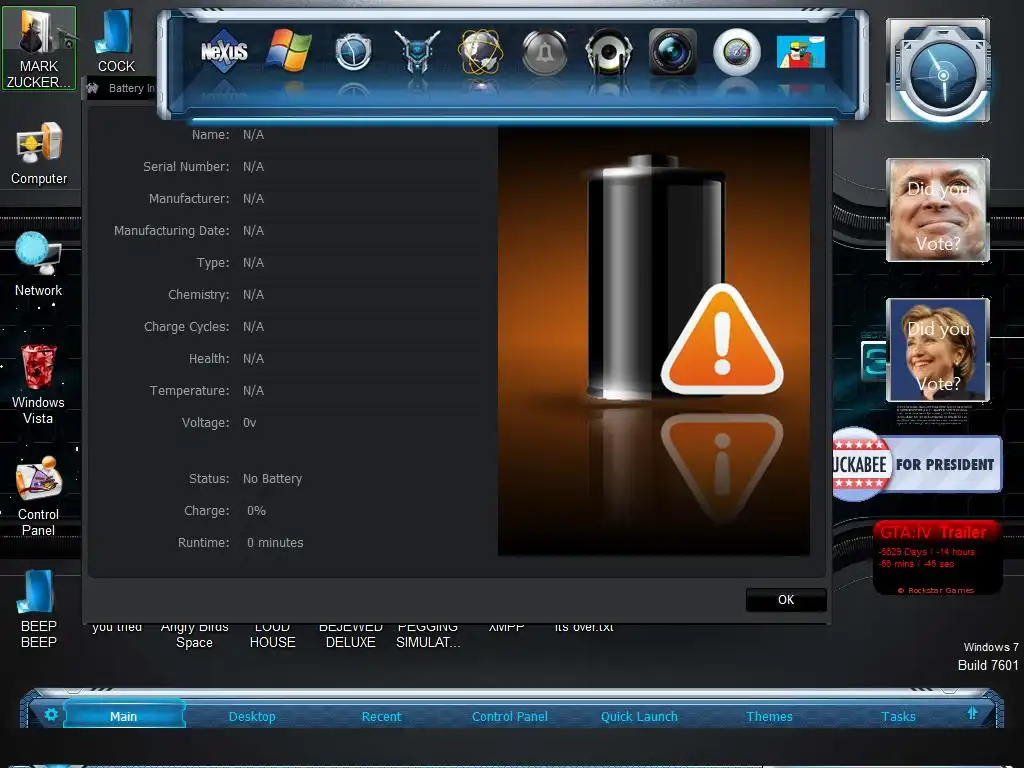This screenshot has width=1024, height=768.
Task: Click the woman's 'Did you Vote?' gadget
Action: [938, 350]
